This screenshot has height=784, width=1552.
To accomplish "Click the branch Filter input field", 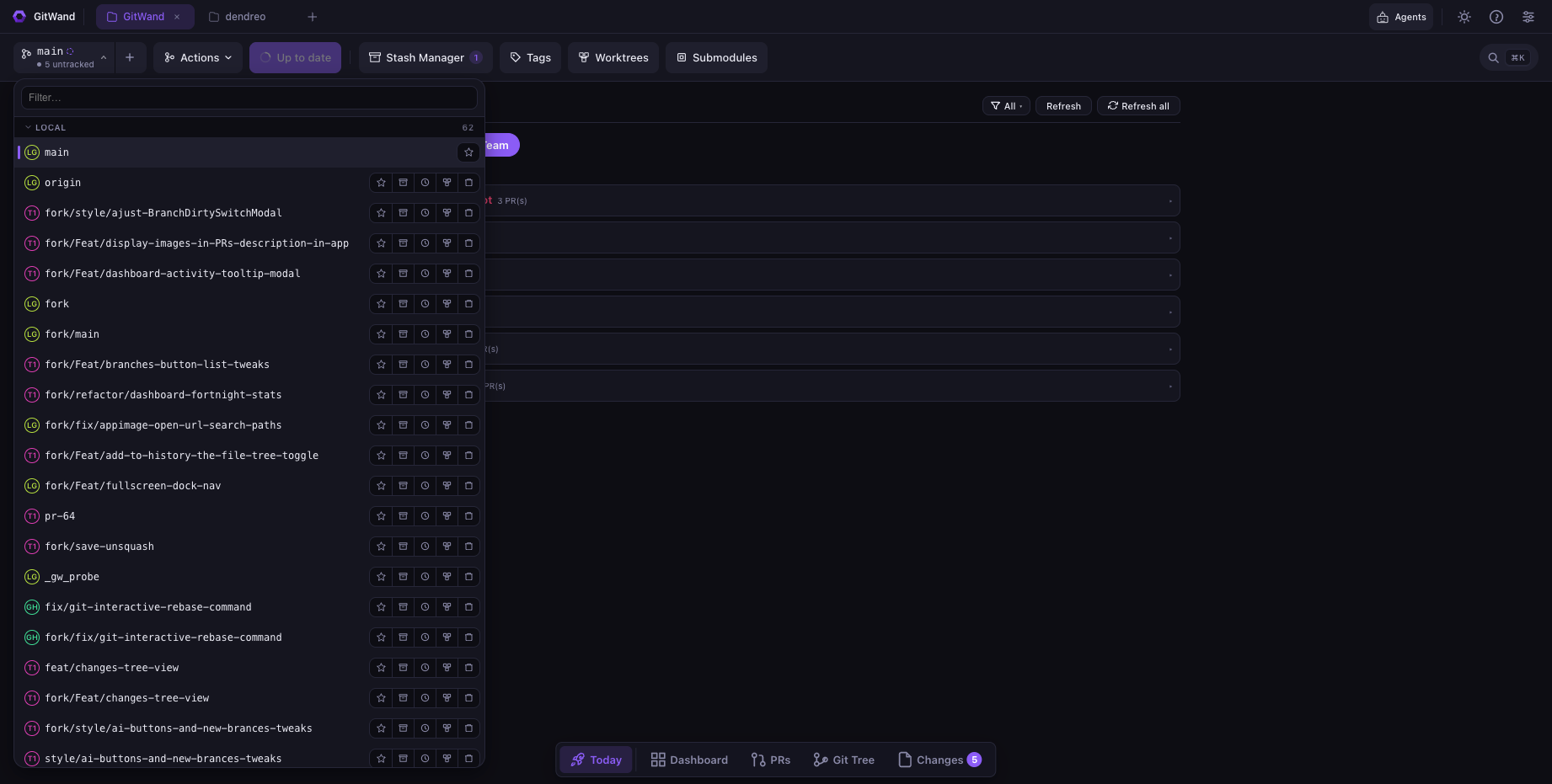I will 249,98.
